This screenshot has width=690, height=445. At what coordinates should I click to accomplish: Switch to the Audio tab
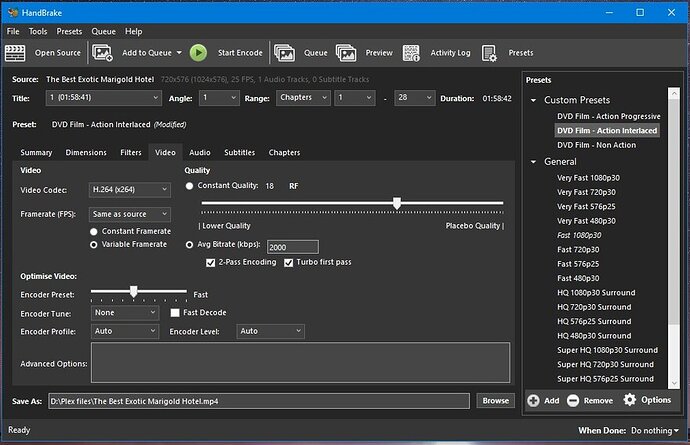(199, 153)
